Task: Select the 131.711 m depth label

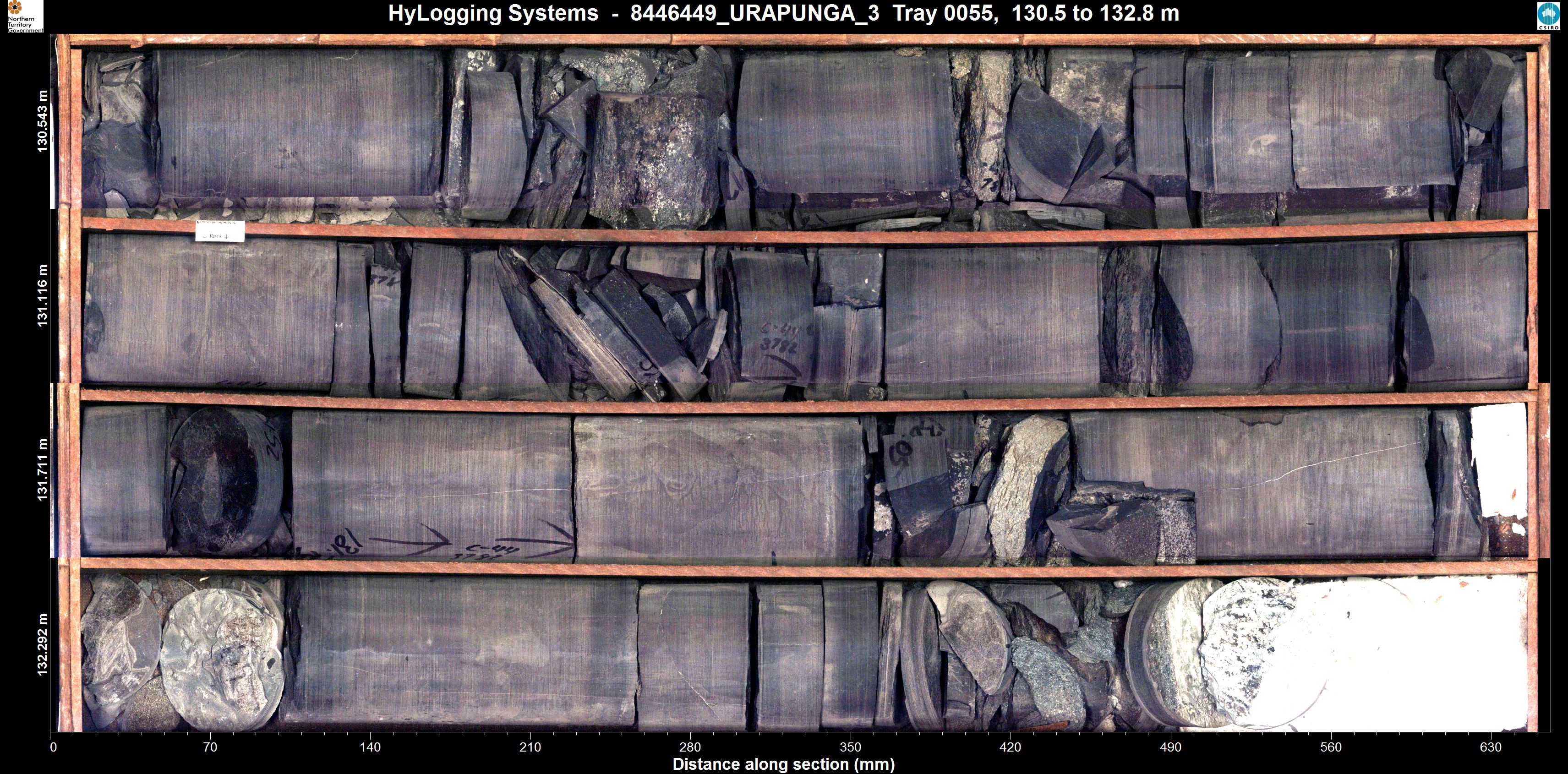Action: point(42,470)
